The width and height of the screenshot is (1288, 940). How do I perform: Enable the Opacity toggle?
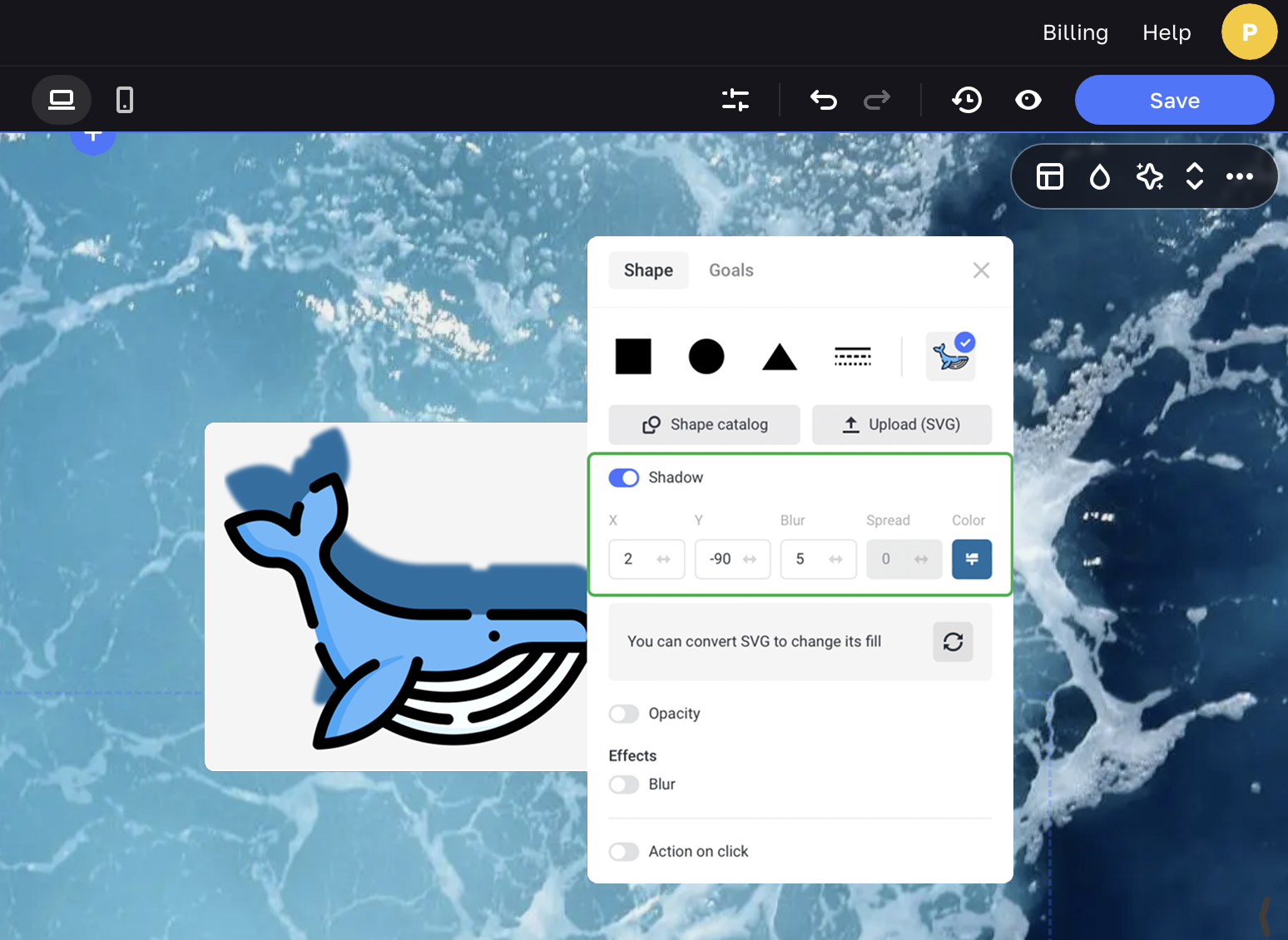pyautogui.click(x=624, y=714)
